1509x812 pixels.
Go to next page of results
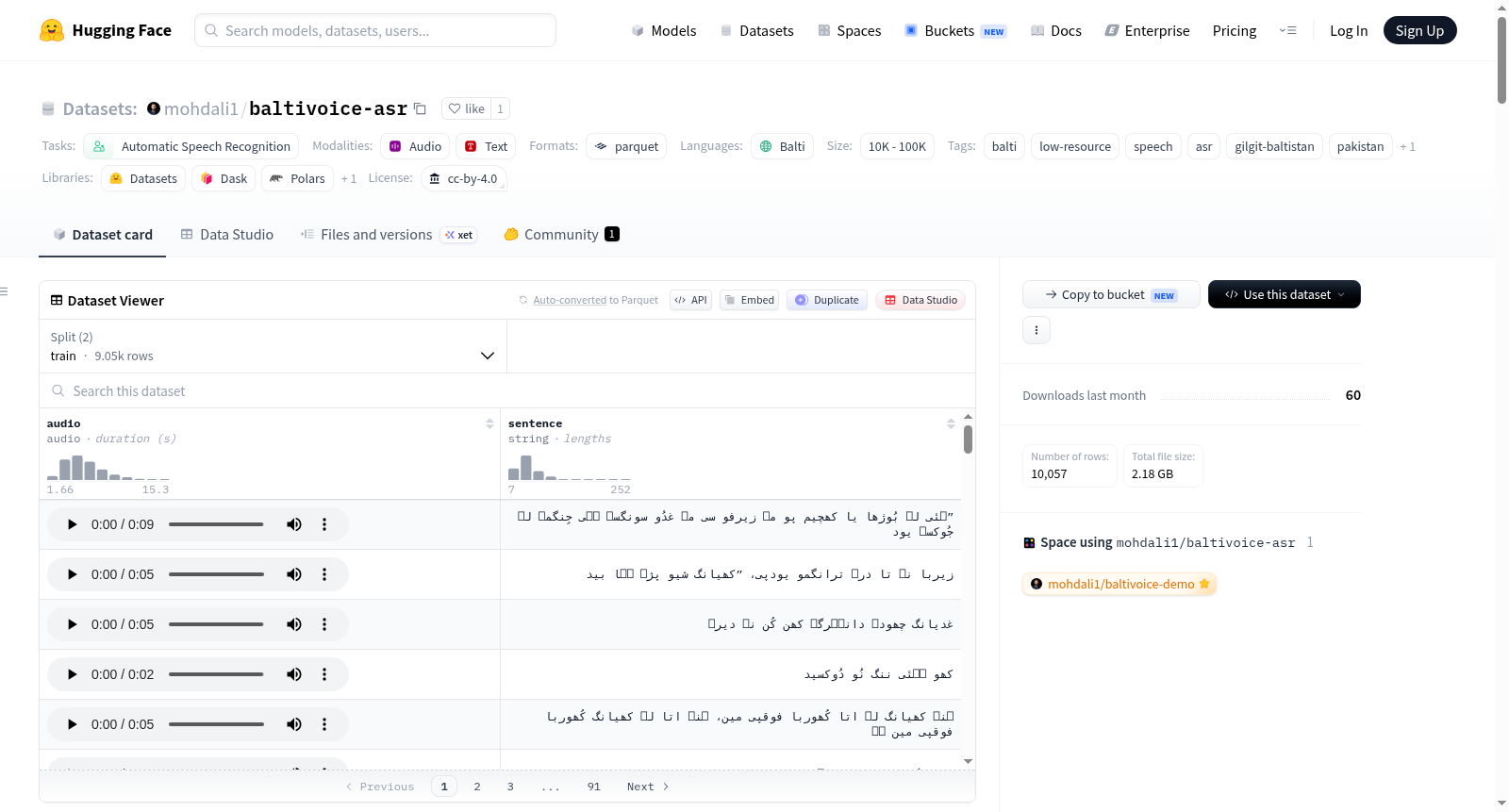pyautogui.click(x=648, y=787)
